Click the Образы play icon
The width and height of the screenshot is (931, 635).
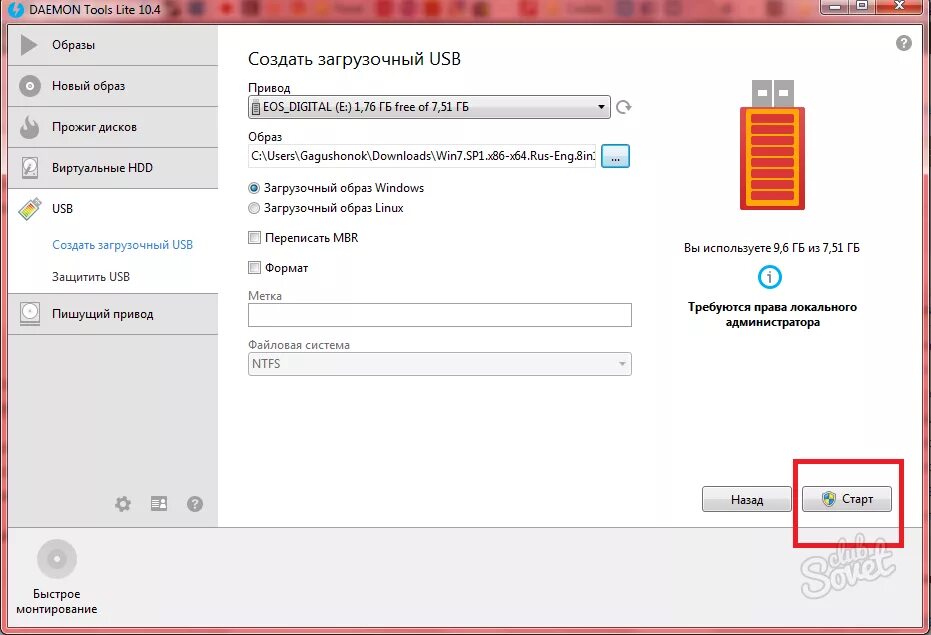(28, 45)
